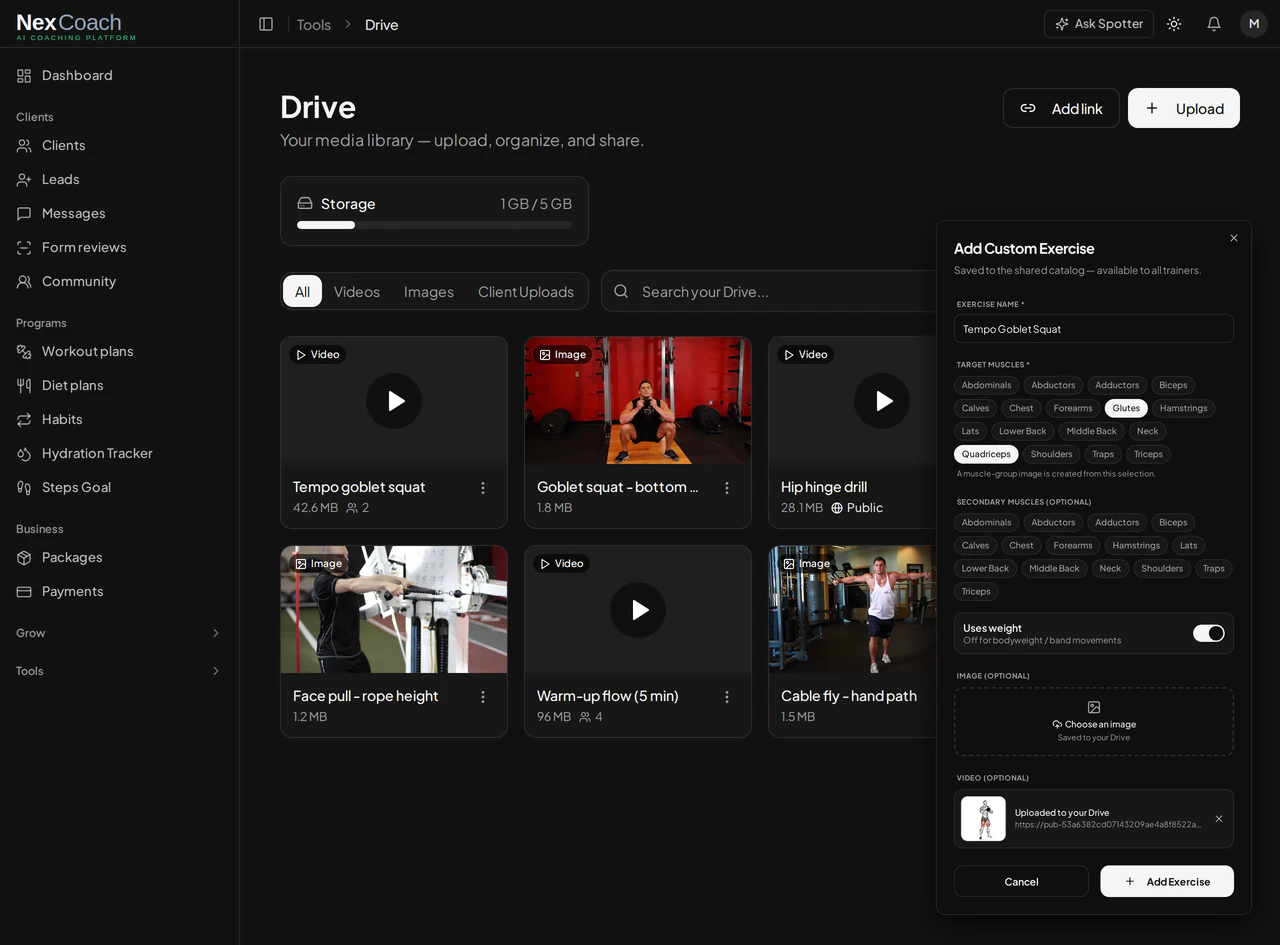This screenshot has width=1280, height=945.
Task: Deselect Glutes in Target Muscles
Action: tap(1126, 408)
